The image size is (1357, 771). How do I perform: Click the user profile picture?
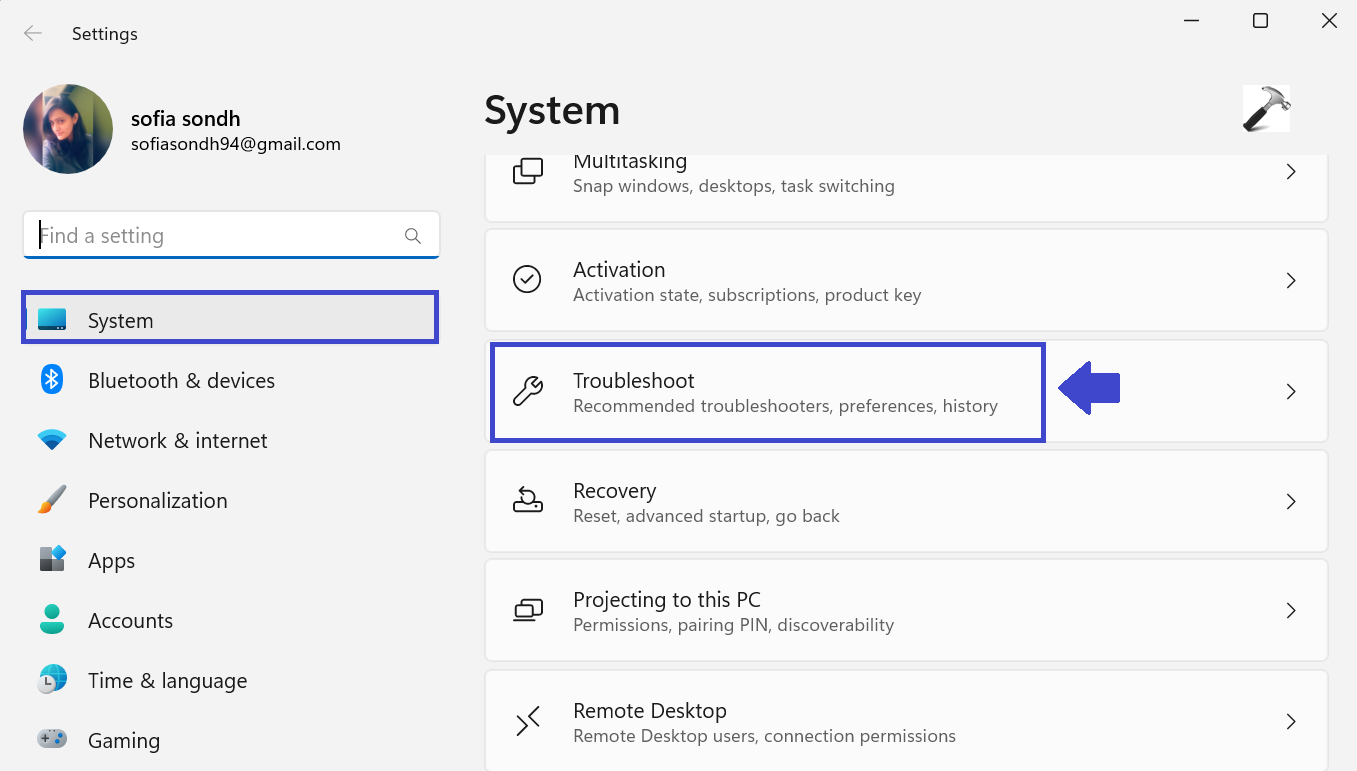pos(68,129)
